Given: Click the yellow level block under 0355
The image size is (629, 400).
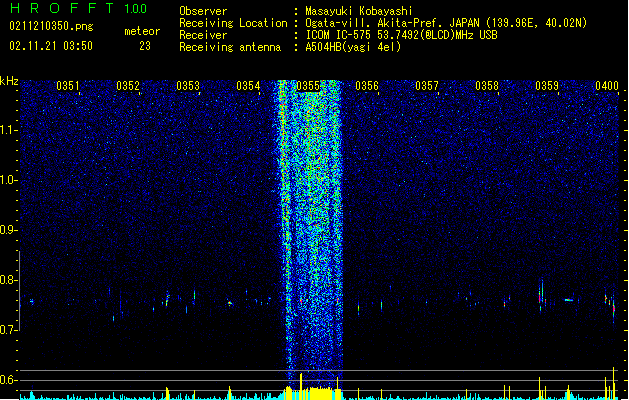Looking at the screenshot, I should point(321,393).
